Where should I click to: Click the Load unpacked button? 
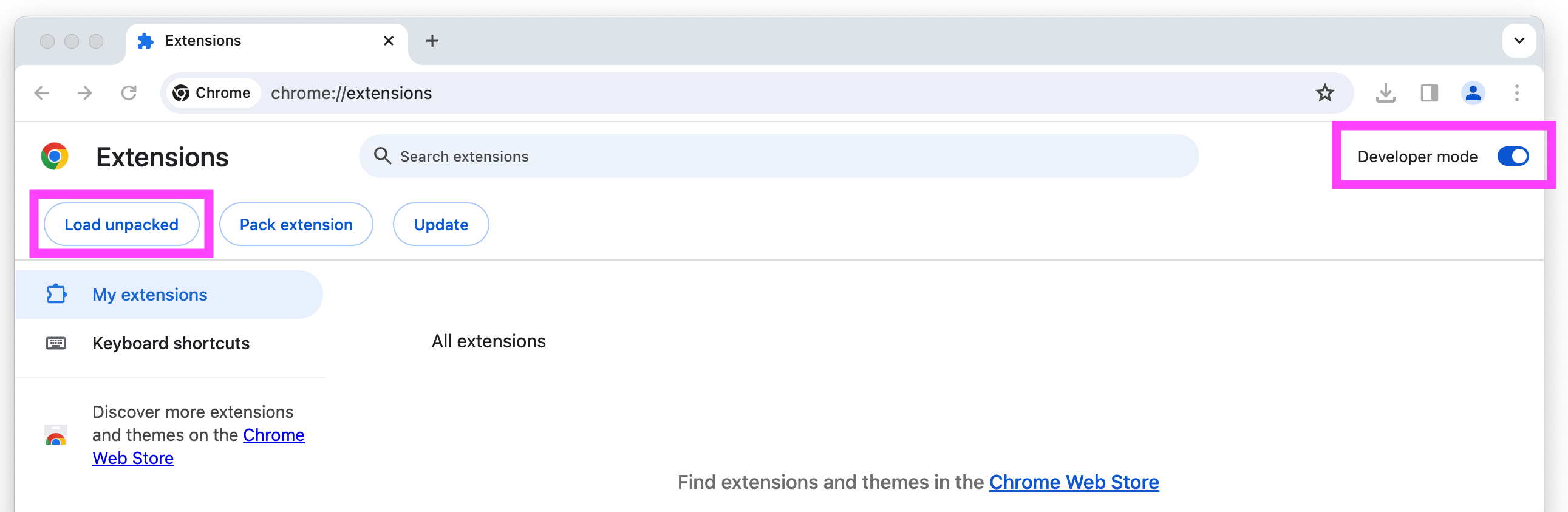[121, 225]
